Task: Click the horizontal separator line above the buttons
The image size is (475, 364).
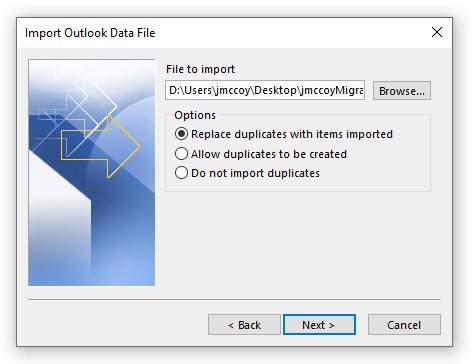Action: point(234,300)
